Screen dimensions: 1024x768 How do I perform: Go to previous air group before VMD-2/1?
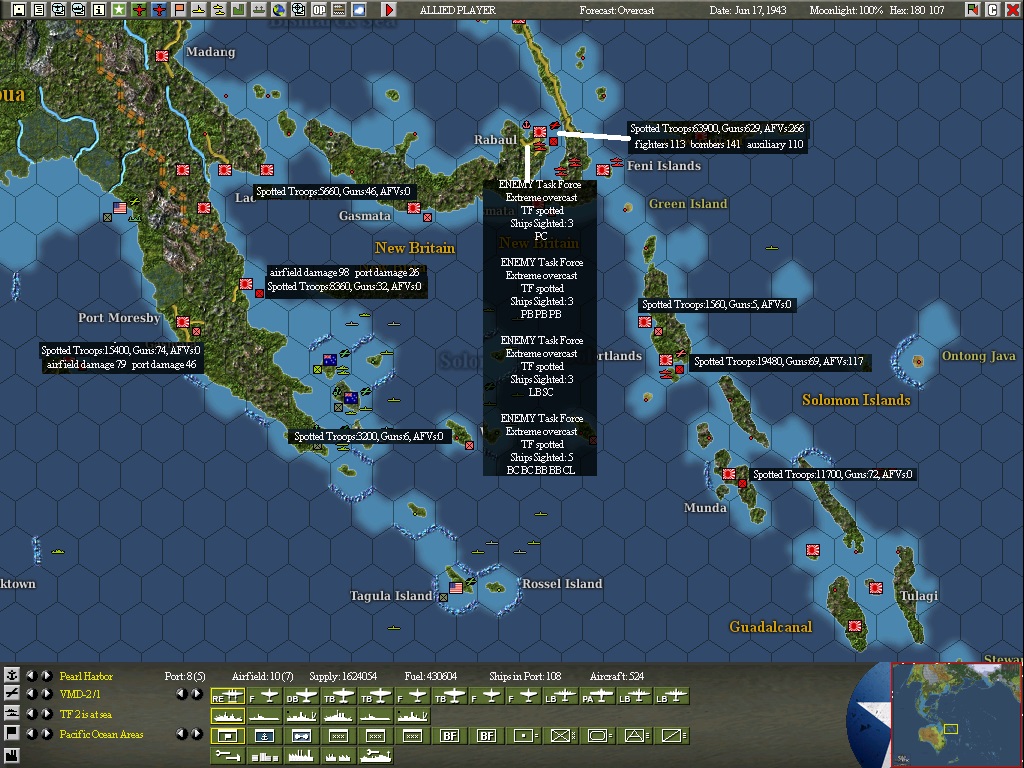pos(32,694)
